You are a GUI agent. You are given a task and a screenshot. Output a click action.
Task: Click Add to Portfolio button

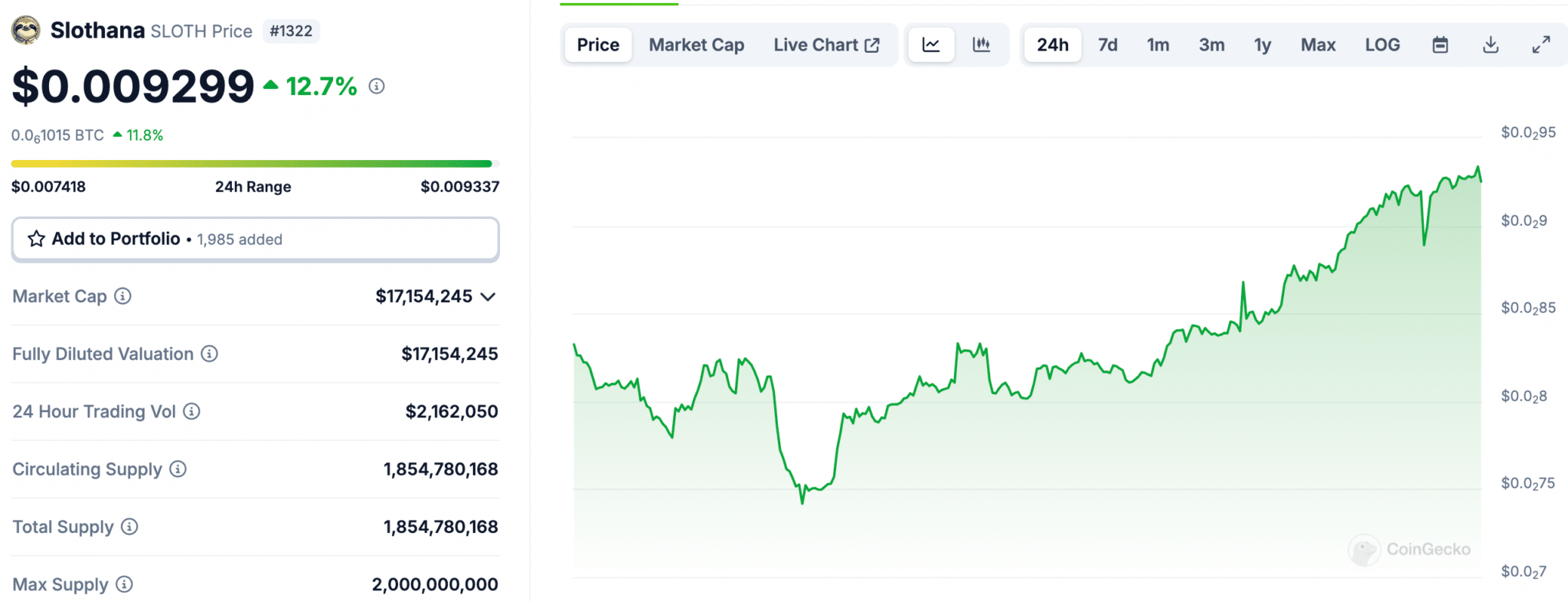point(255,239)
